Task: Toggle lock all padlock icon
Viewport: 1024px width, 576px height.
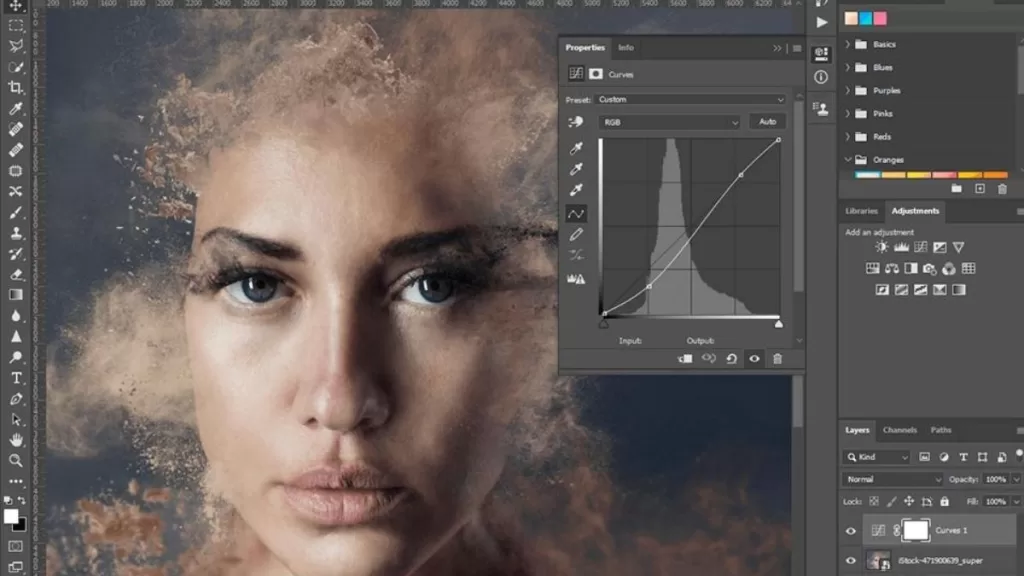Action: click(x=944, y=502)
